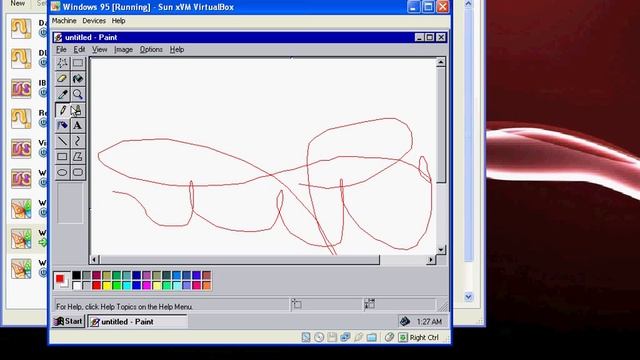Click the untitled - Paint taskbar button
Screen dimensions: 640x360
[138, 322]
